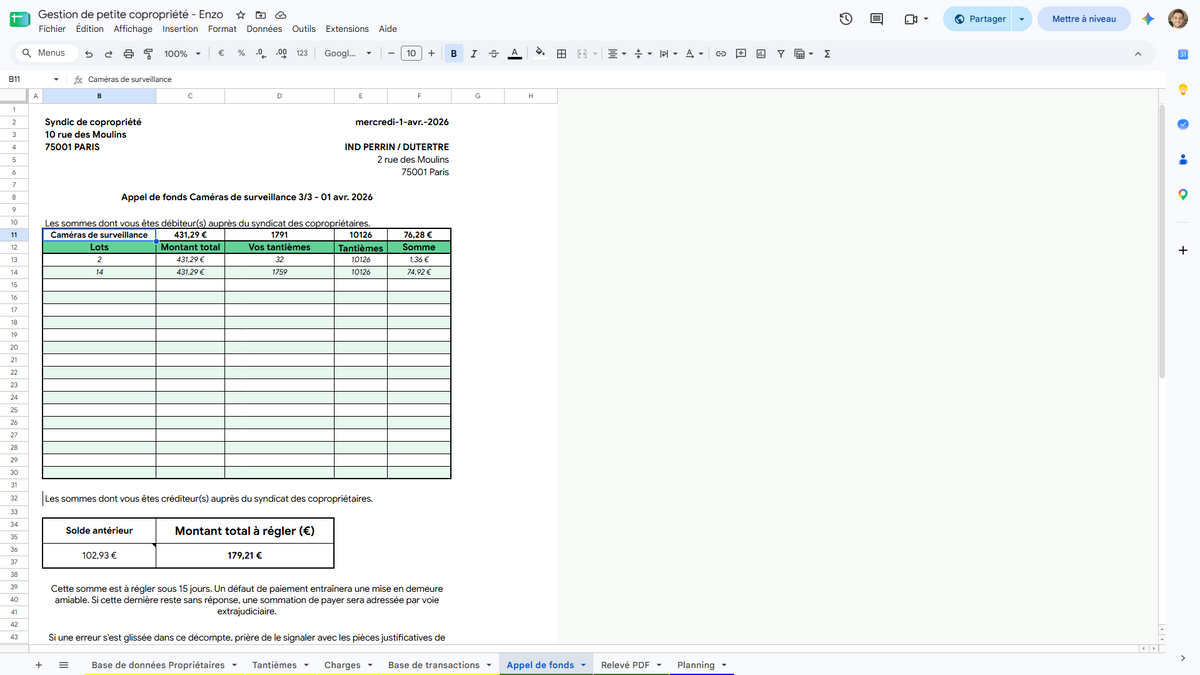Open version history clock icon

[846, 19]
